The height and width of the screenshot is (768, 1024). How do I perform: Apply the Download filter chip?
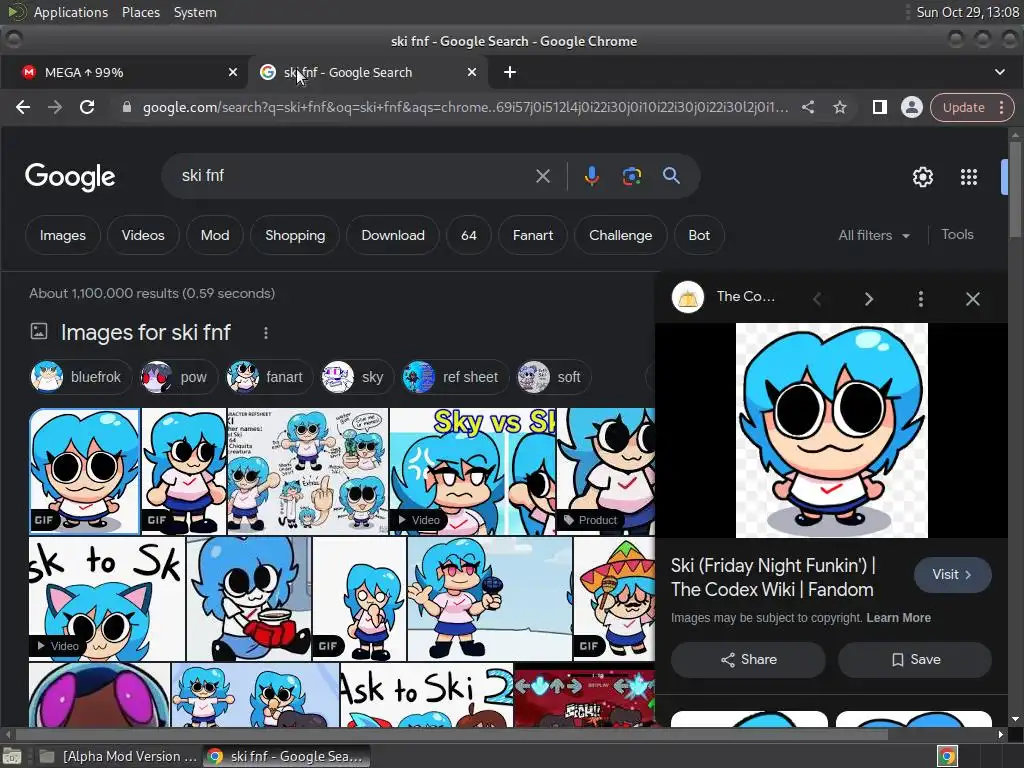(x=393, y=235)
